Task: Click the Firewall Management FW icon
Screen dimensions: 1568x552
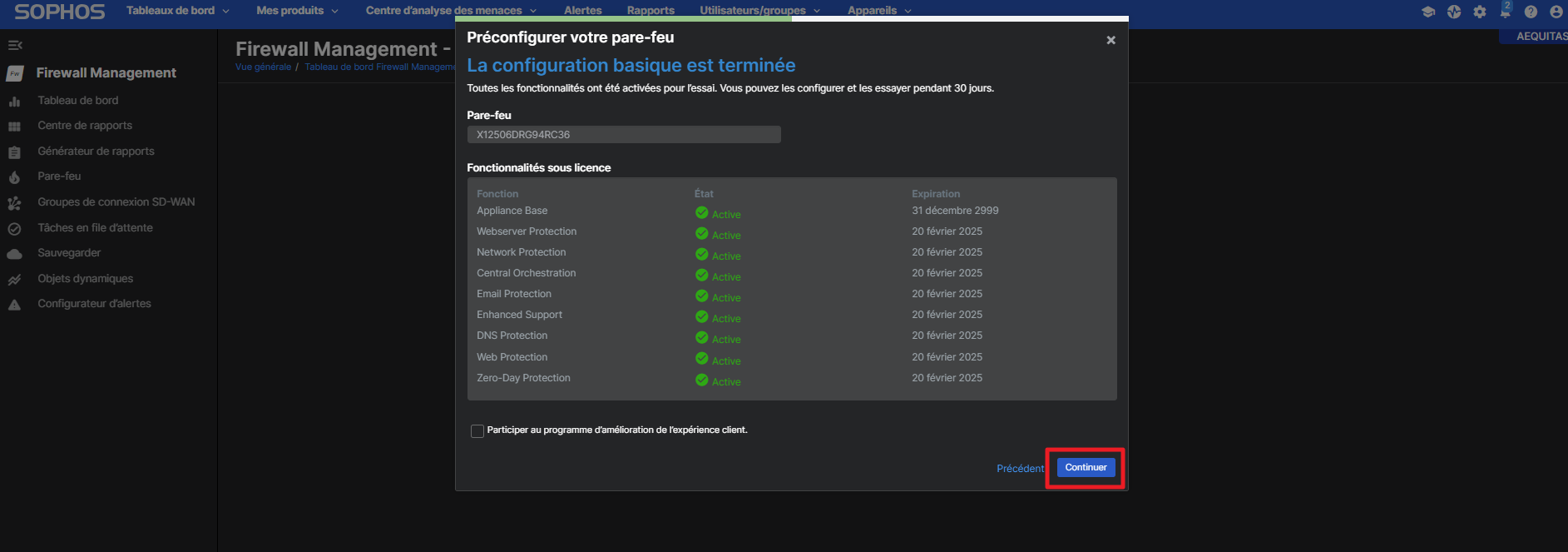Action: 15,73
